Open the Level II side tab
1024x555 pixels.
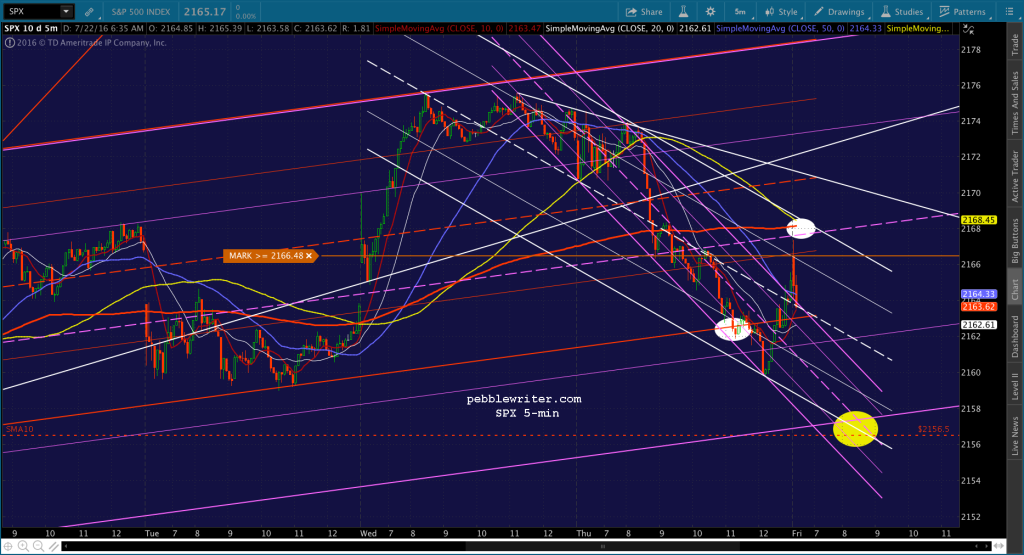(1015, 386)
